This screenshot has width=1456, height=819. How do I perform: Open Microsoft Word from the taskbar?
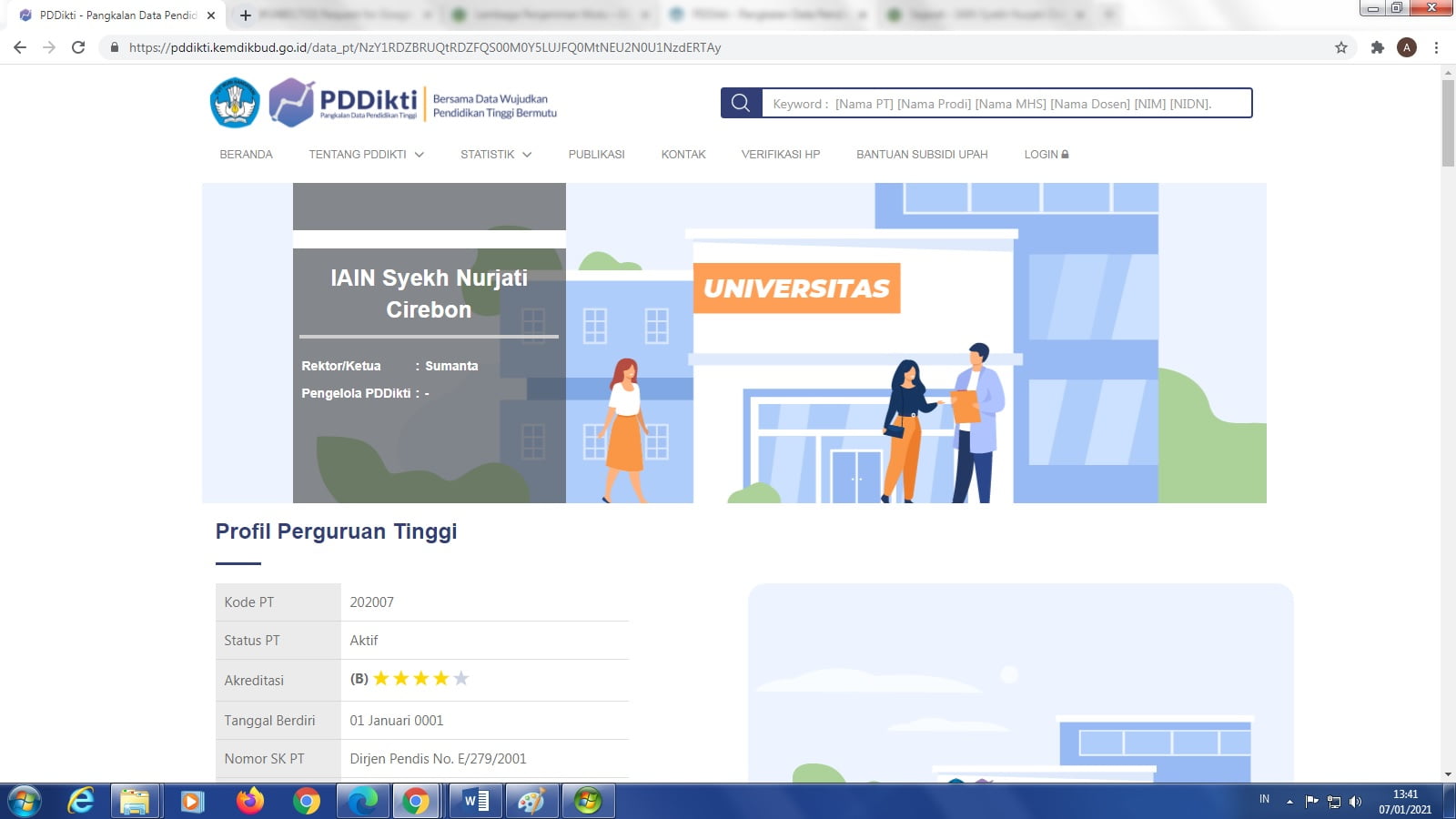coord(476,801)
